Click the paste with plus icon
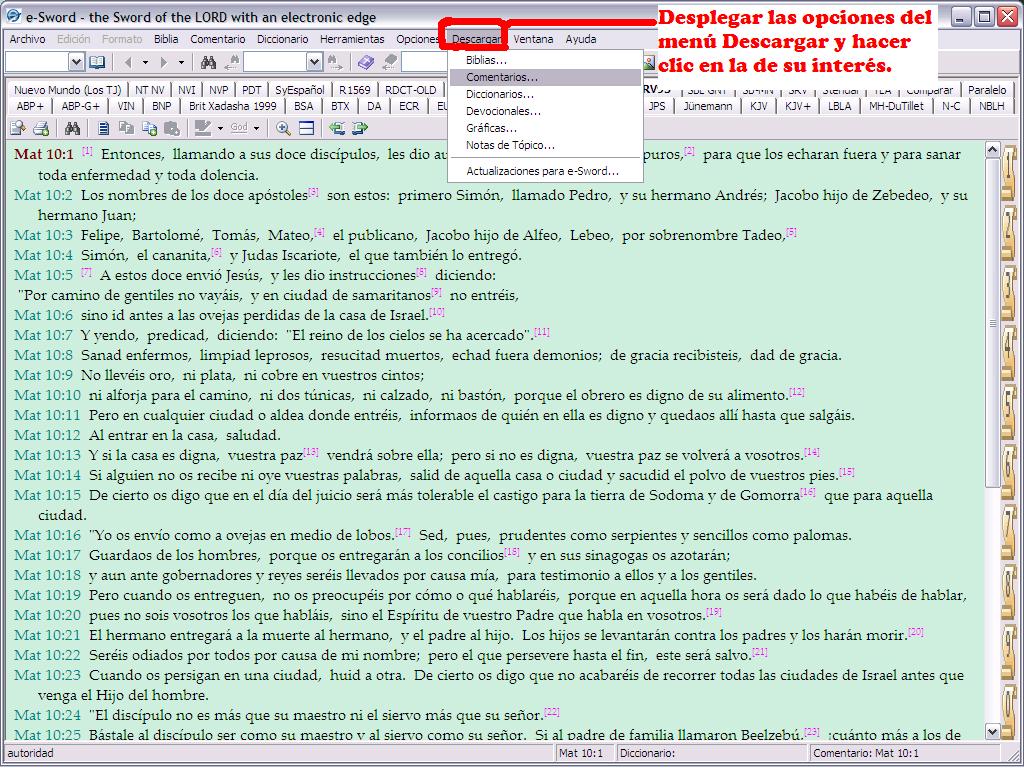This screenshot has width=1024, height=768. coord(149,129)
